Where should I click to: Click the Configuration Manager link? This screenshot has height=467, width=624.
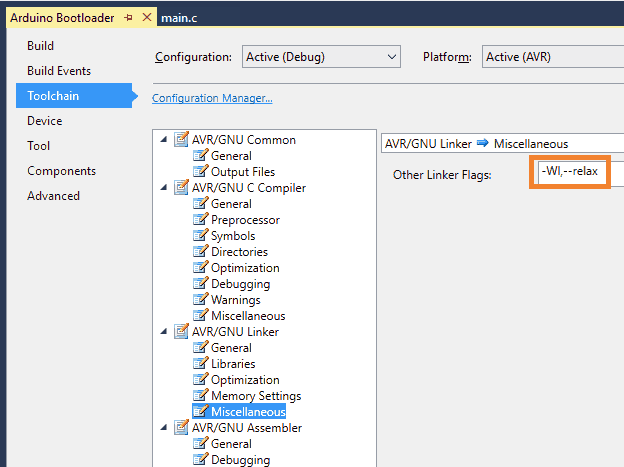212,98
